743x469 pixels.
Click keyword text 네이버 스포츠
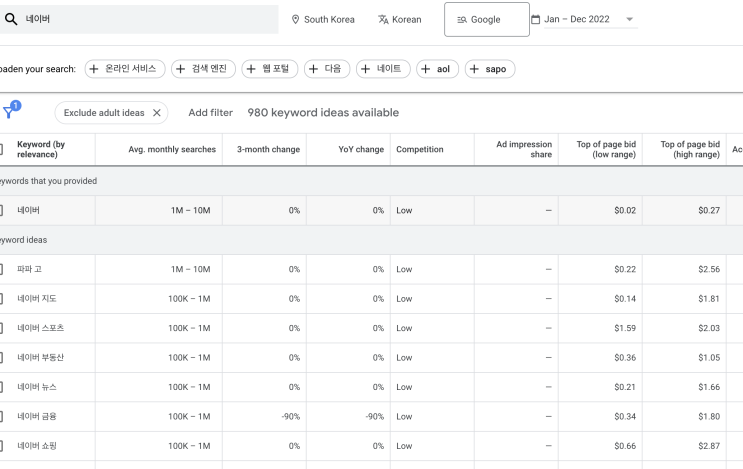click(40, 328)
